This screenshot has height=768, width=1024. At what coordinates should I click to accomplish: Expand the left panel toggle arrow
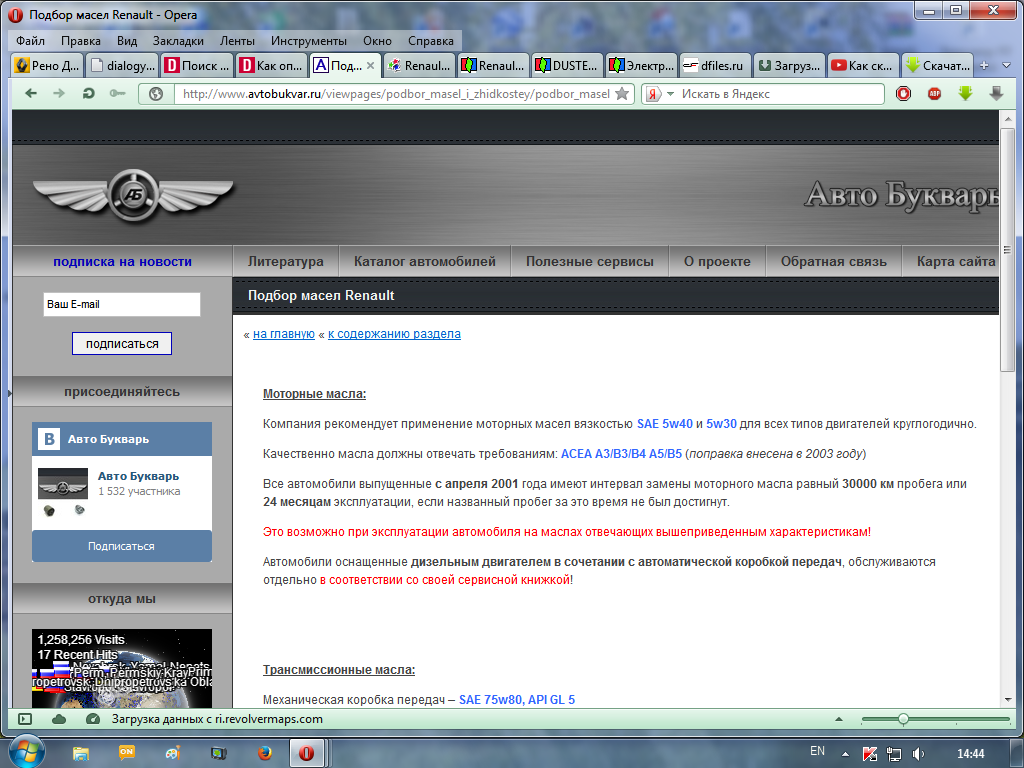point(9,393)
